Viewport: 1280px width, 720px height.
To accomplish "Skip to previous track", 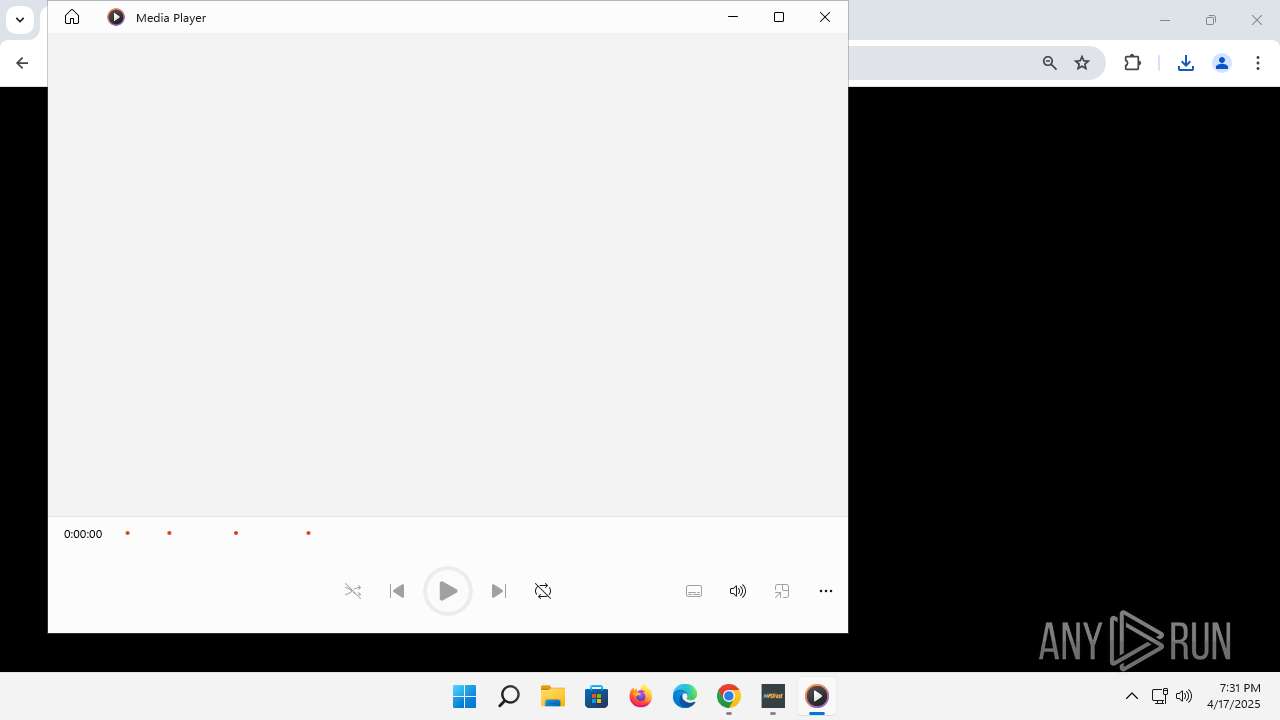I will tap(397, 591).
